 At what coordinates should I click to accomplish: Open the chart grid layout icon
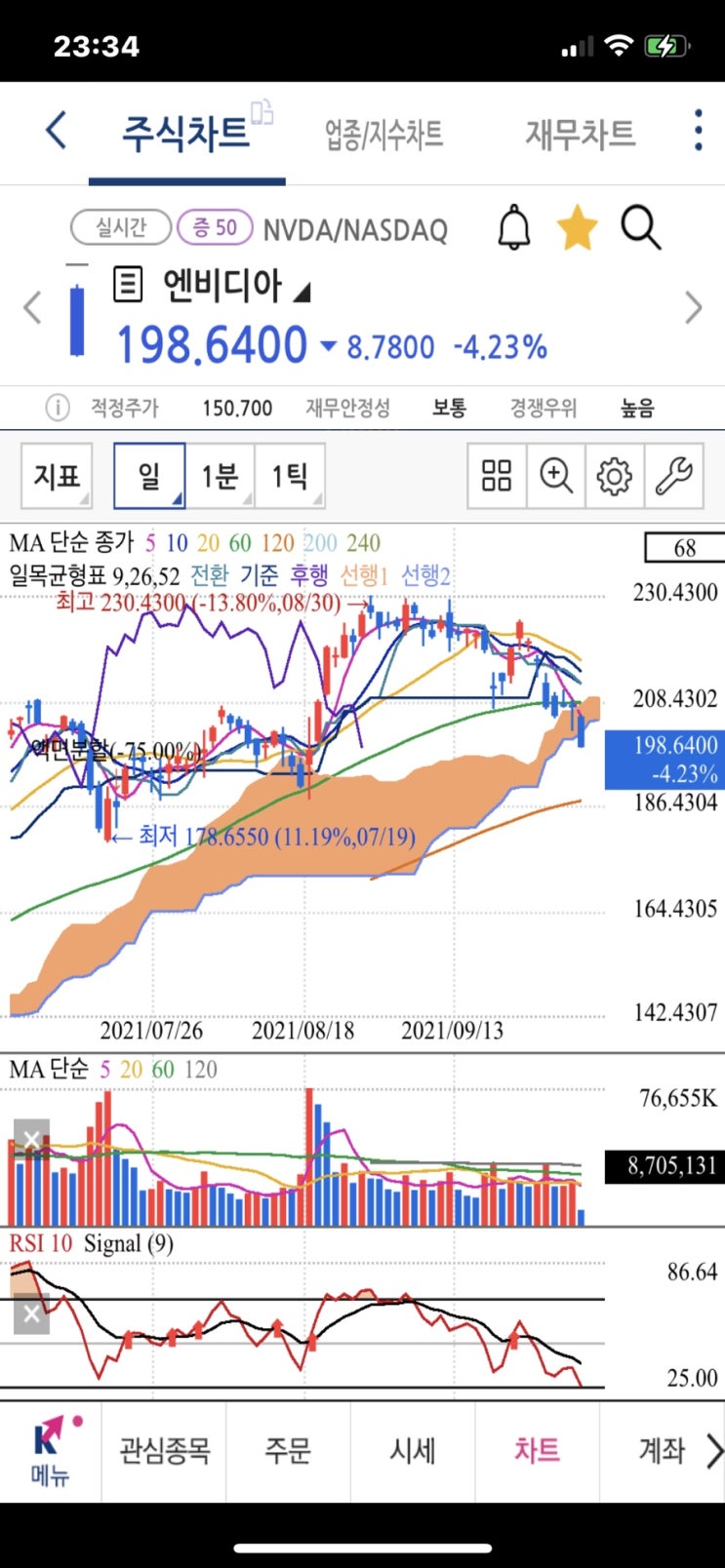point(497,476)
